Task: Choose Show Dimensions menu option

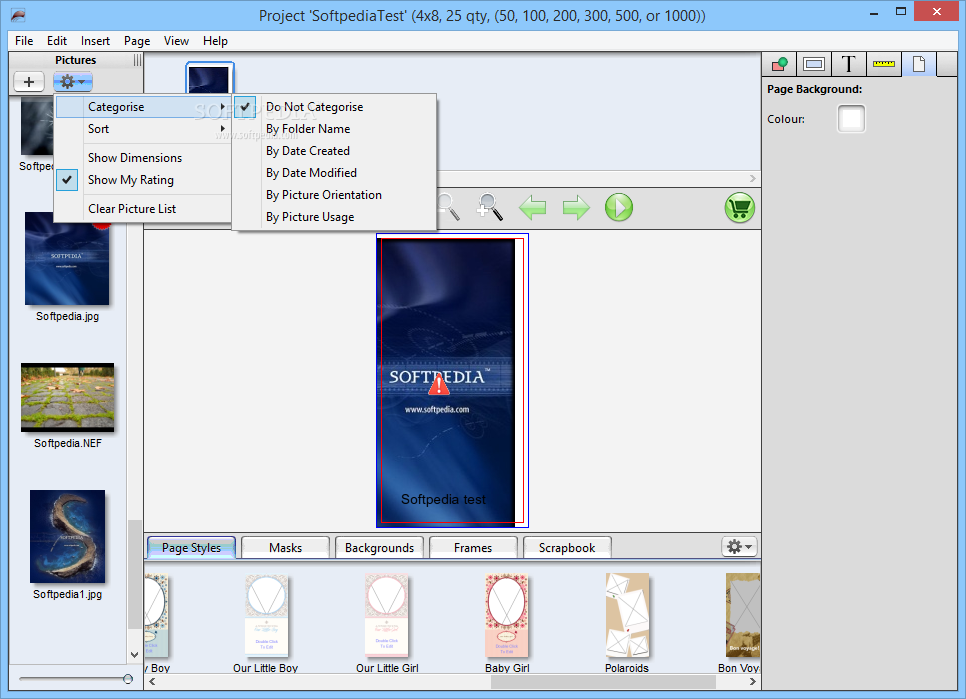Action: (x=143, y=158)
